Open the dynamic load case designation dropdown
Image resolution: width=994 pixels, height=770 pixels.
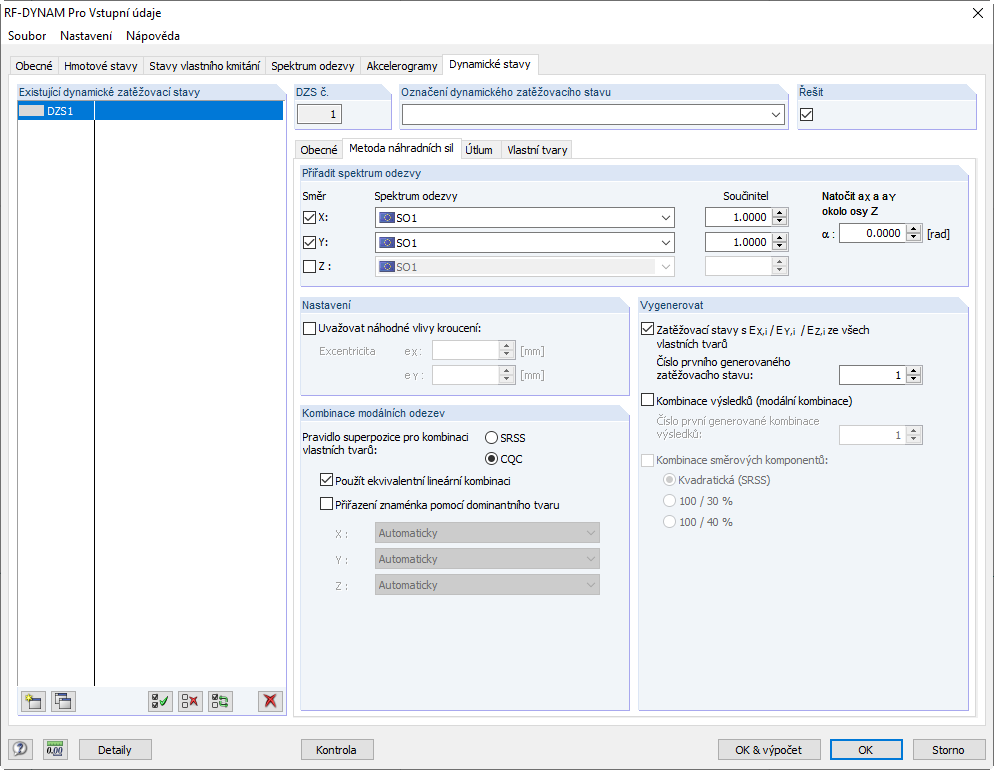coord(774,114)
